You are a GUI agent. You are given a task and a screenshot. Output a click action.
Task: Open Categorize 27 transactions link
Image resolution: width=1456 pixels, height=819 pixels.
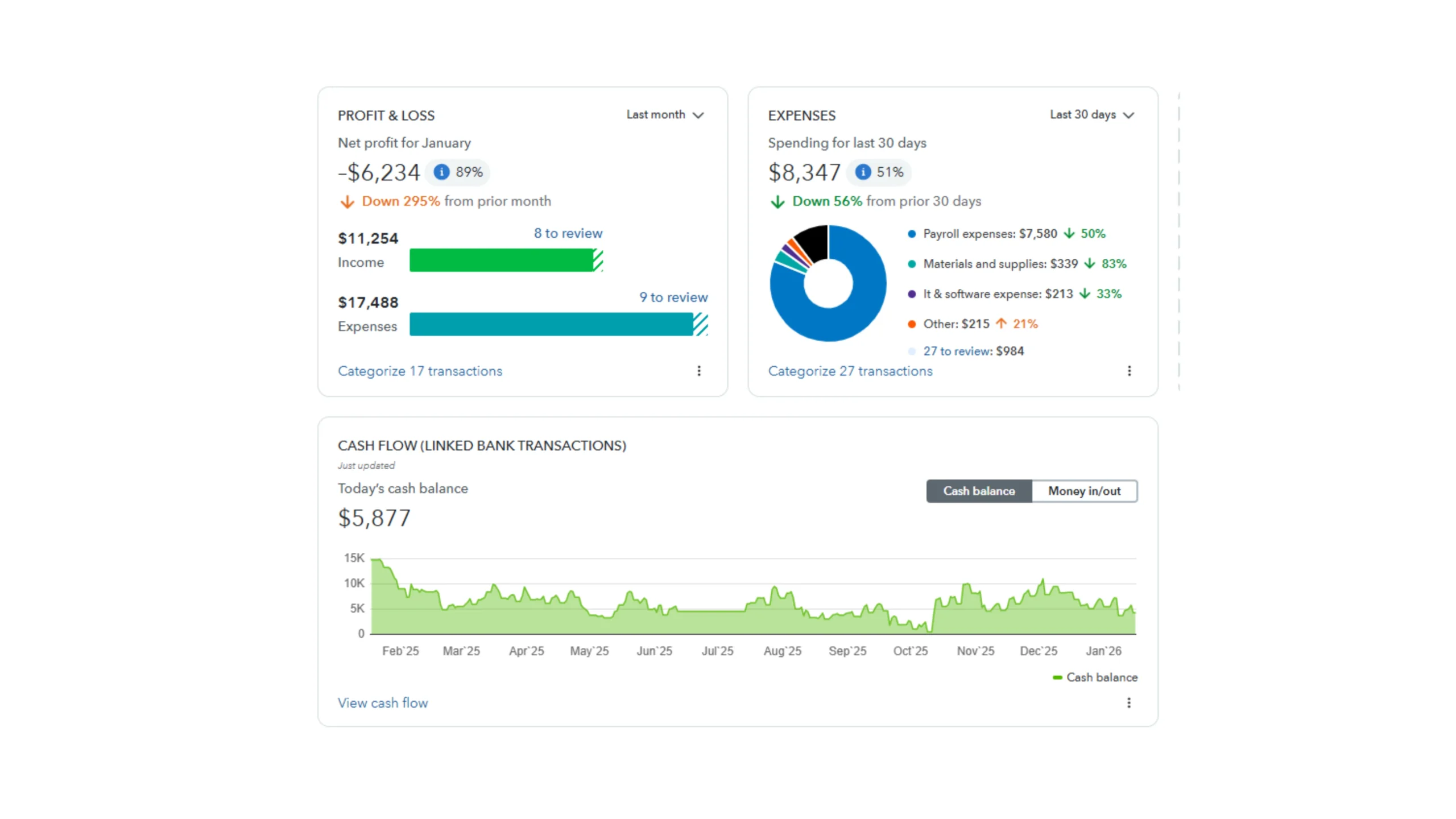[x=850, y=371]
